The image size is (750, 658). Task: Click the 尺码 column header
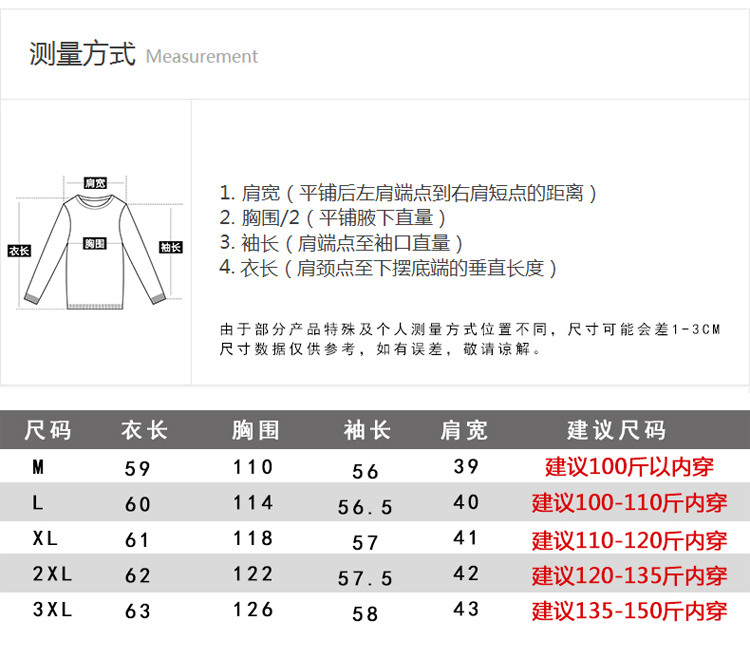coord(48,431)
